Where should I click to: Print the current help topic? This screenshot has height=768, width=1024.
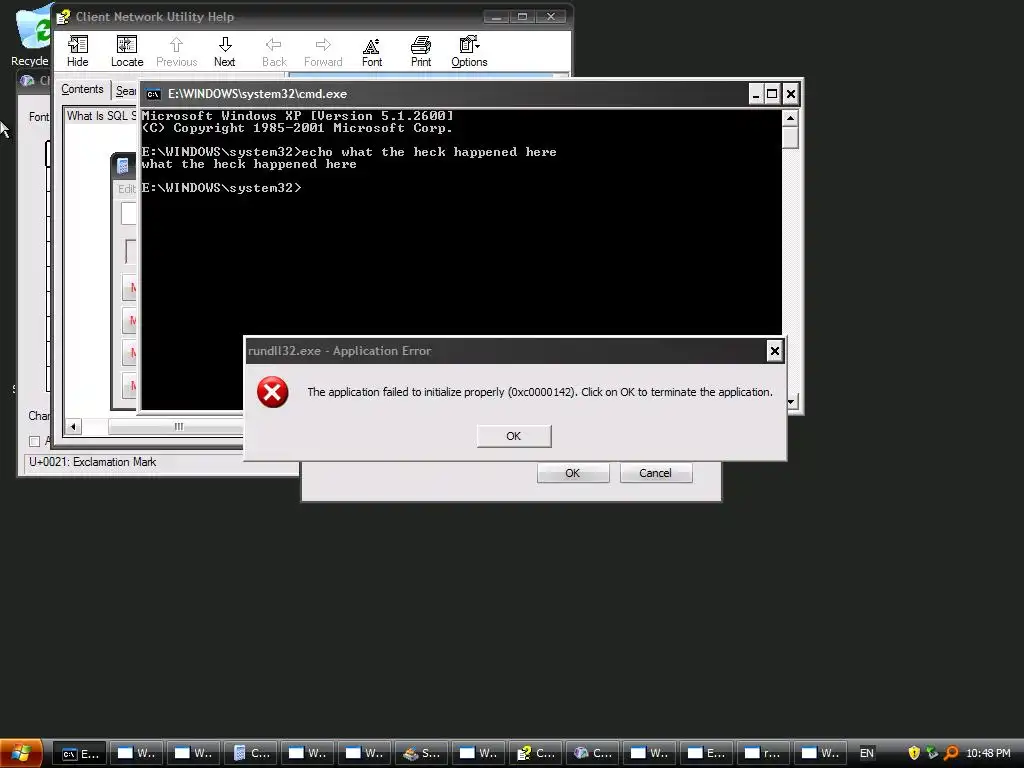click(x=421, y=52)
